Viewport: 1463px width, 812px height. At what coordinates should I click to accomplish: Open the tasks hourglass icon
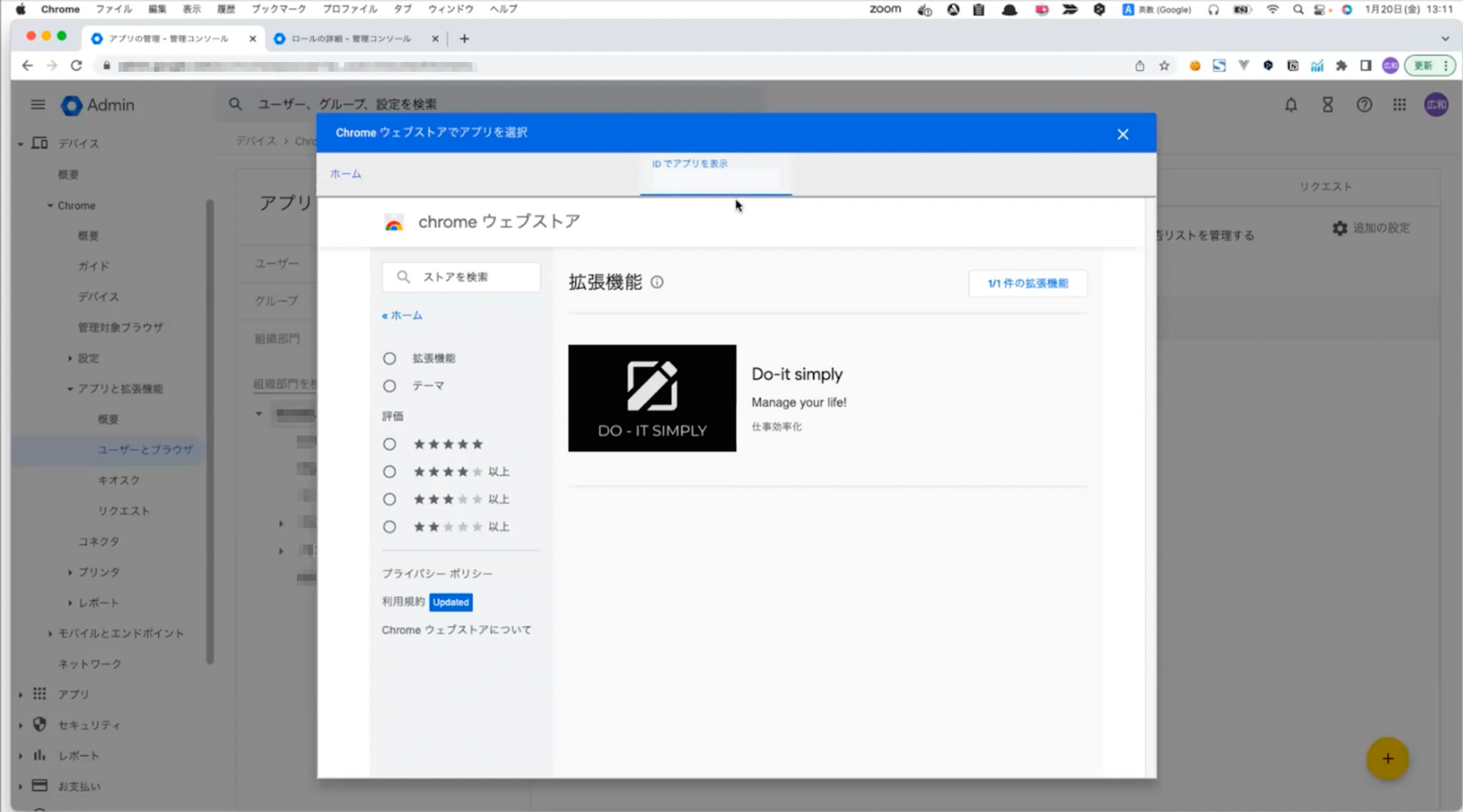[x=1327, y=105]
